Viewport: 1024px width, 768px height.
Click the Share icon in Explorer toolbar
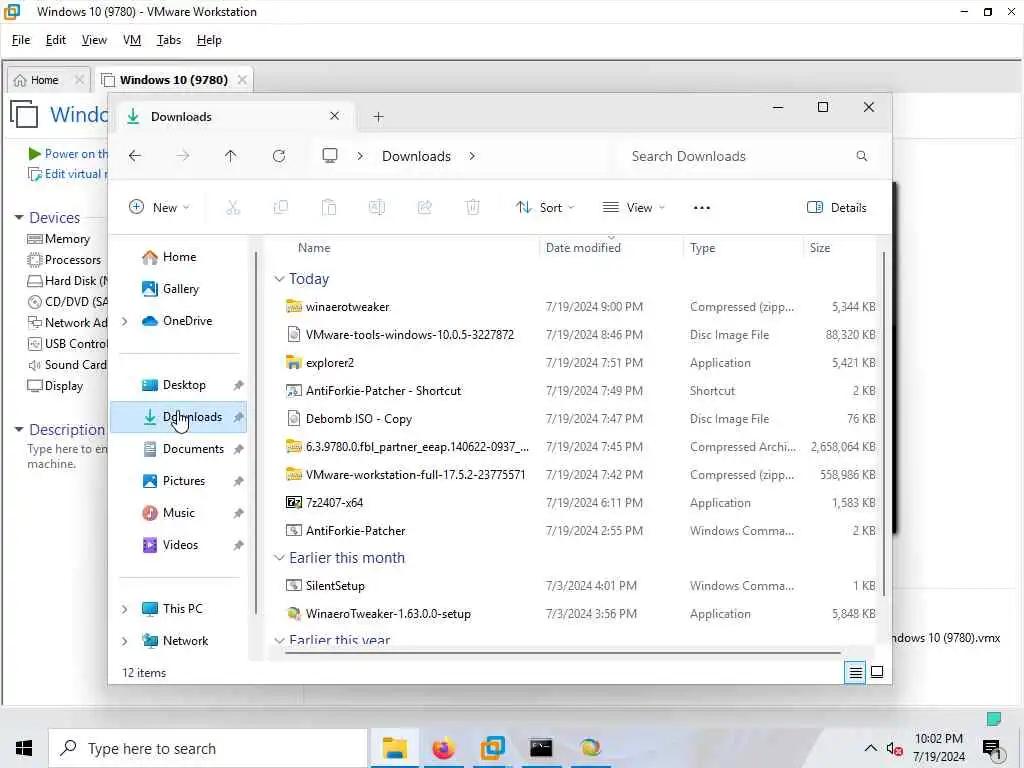(x=424, y=208)
